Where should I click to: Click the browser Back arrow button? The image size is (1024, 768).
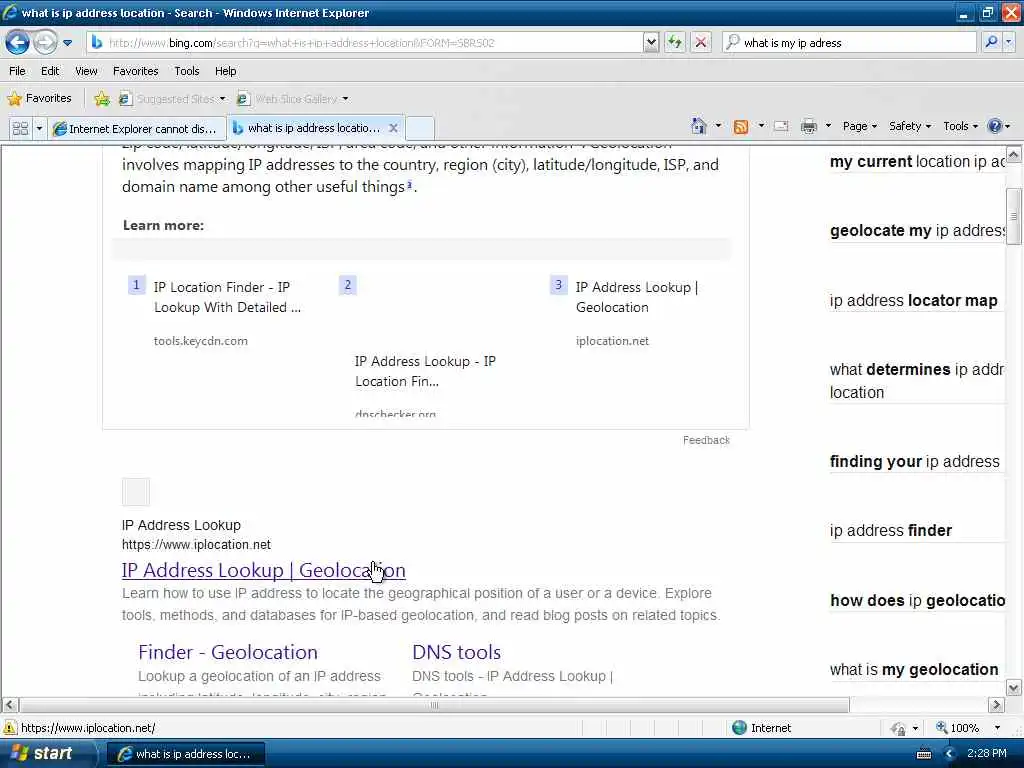[x=18, y=43]
